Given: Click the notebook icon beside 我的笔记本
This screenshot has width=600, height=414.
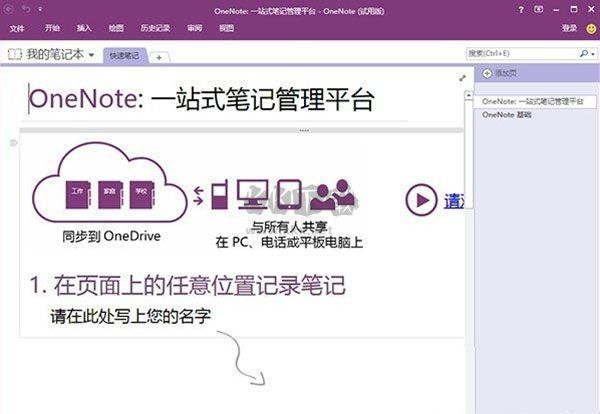Looking at the screenshot, I should tap(15, 54).
